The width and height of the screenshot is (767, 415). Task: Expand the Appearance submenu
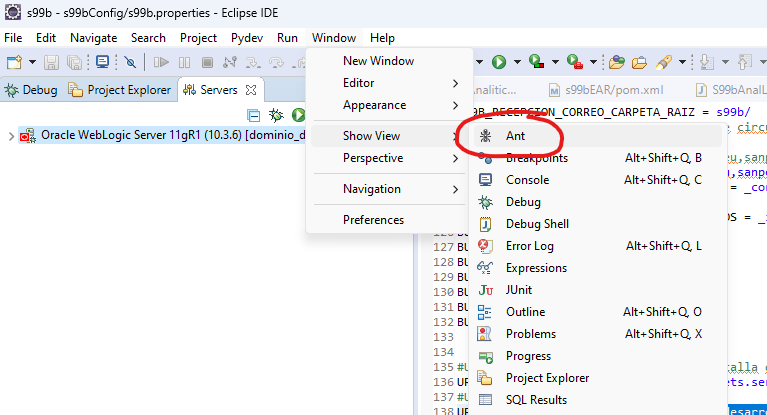tap(389, 105)
